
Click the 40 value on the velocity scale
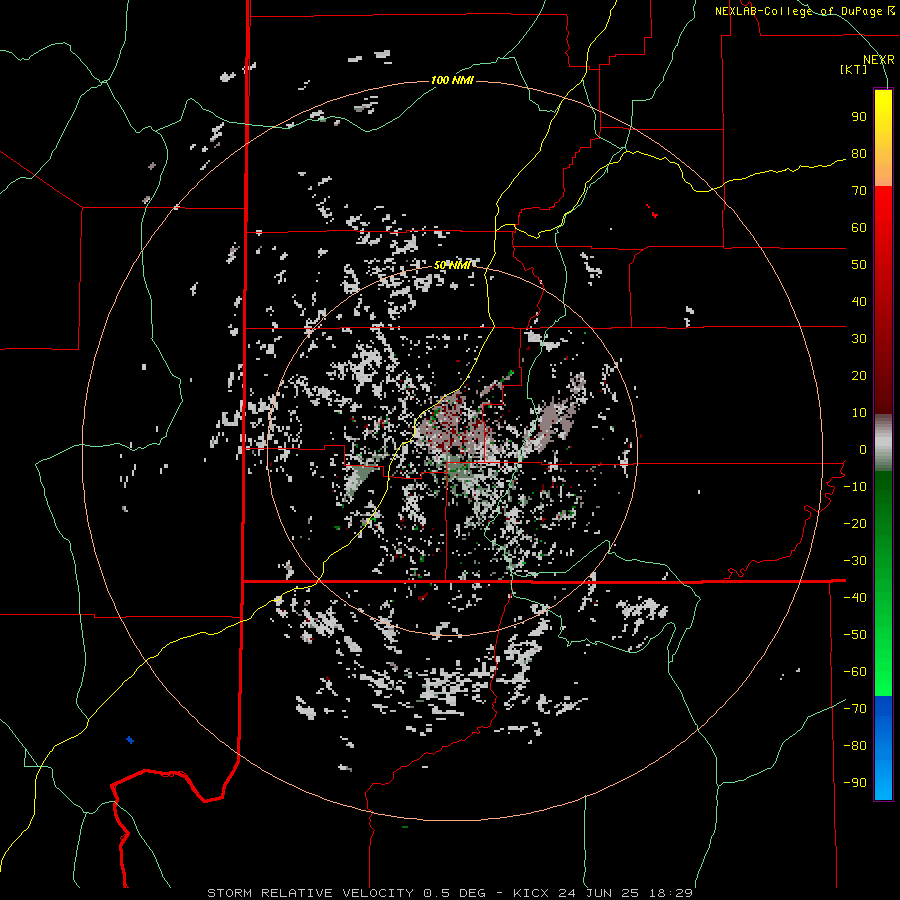859,302
